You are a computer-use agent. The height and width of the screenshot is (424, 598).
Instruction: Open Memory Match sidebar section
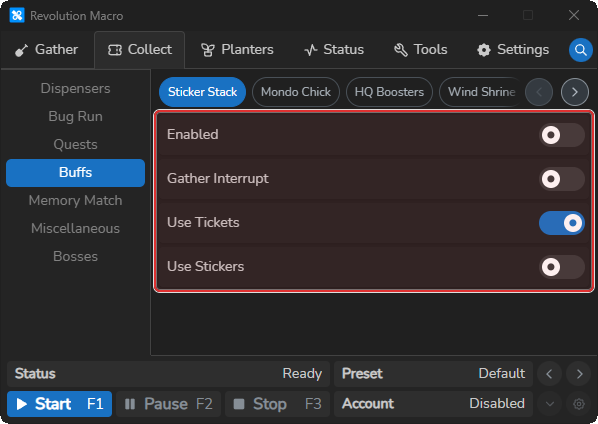pyautogui.click(x=76, y=201)
